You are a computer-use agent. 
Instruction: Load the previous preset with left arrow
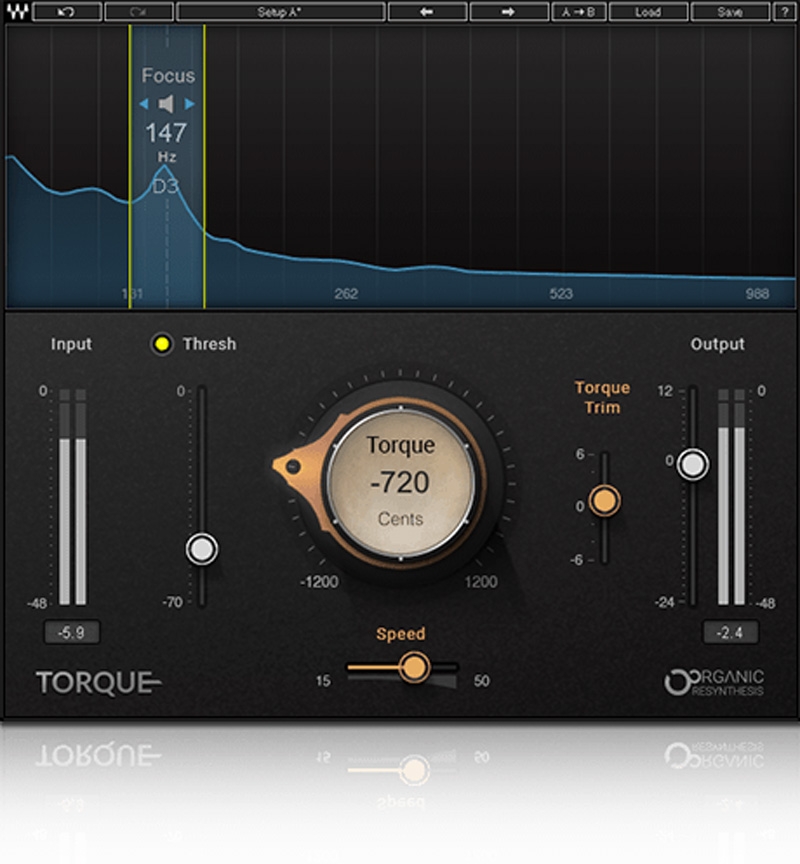pos(428,12)
